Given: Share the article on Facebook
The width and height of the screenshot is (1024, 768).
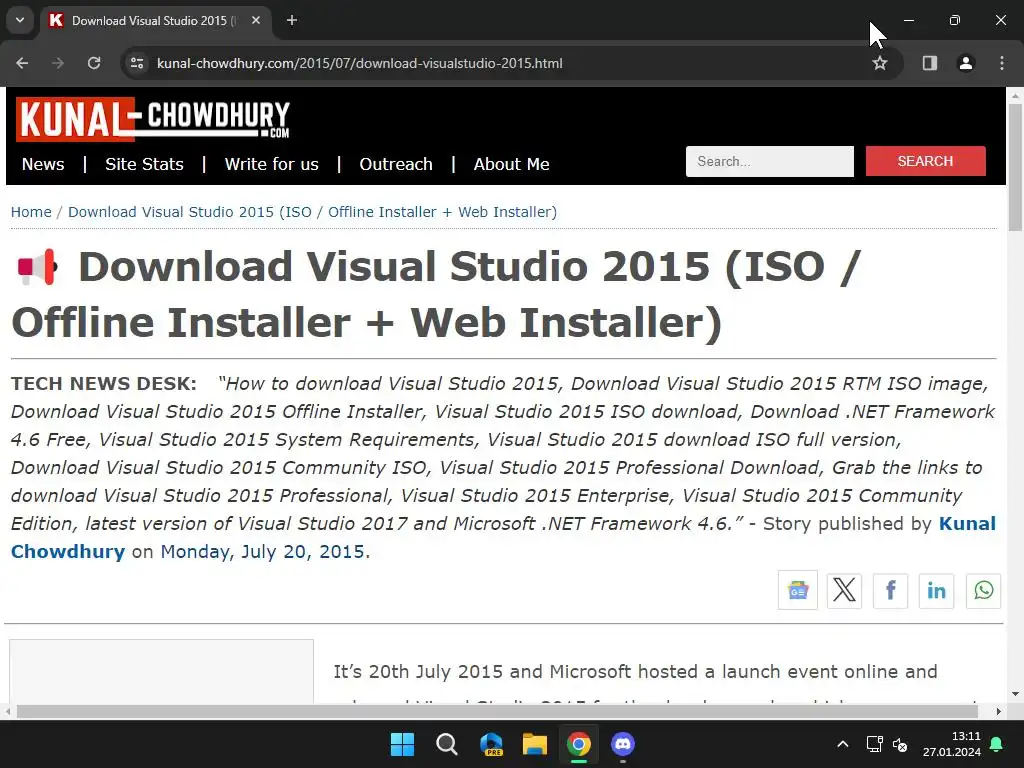Looking at the screenshot, I should pos(890,590).
